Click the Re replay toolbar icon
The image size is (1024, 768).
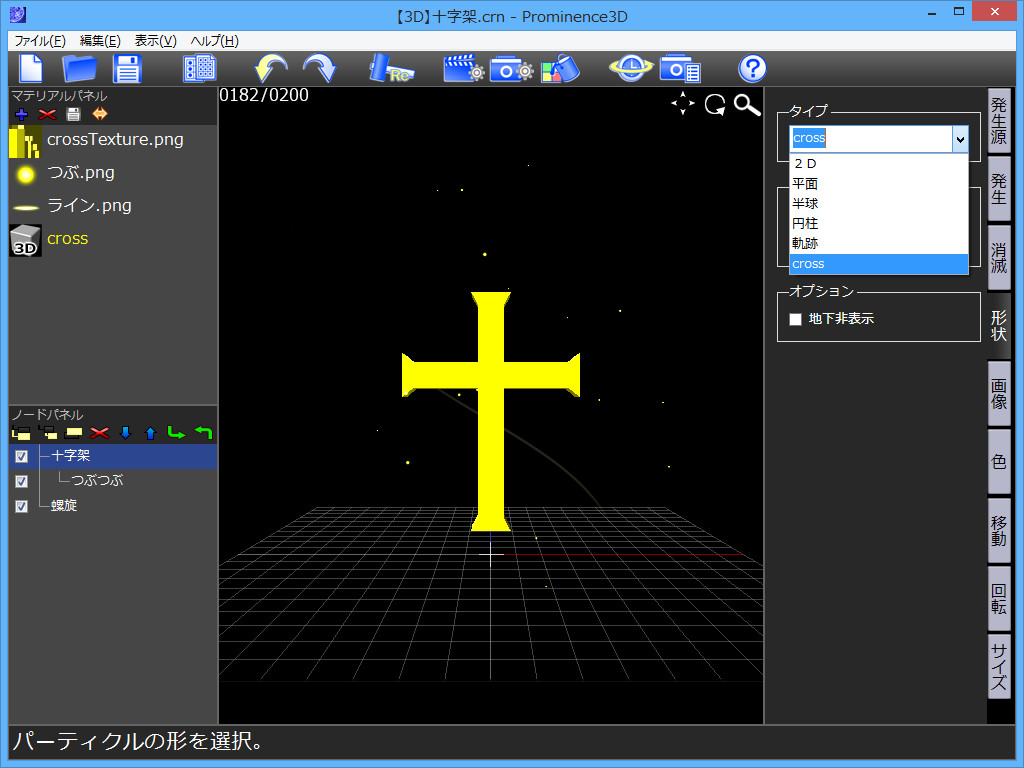391,69
